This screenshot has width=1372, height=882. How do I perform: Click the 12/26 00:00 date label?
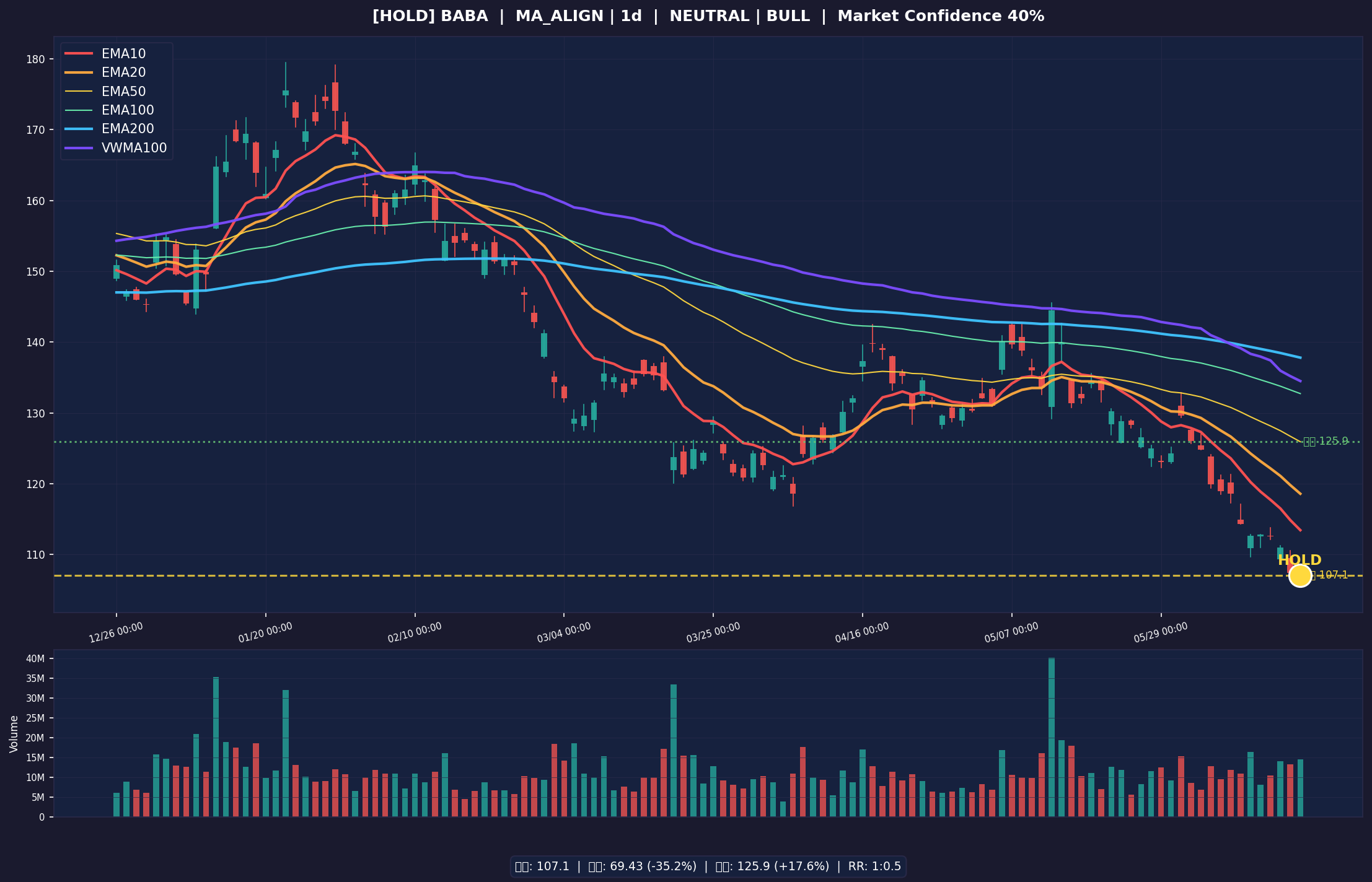(116, 633)
